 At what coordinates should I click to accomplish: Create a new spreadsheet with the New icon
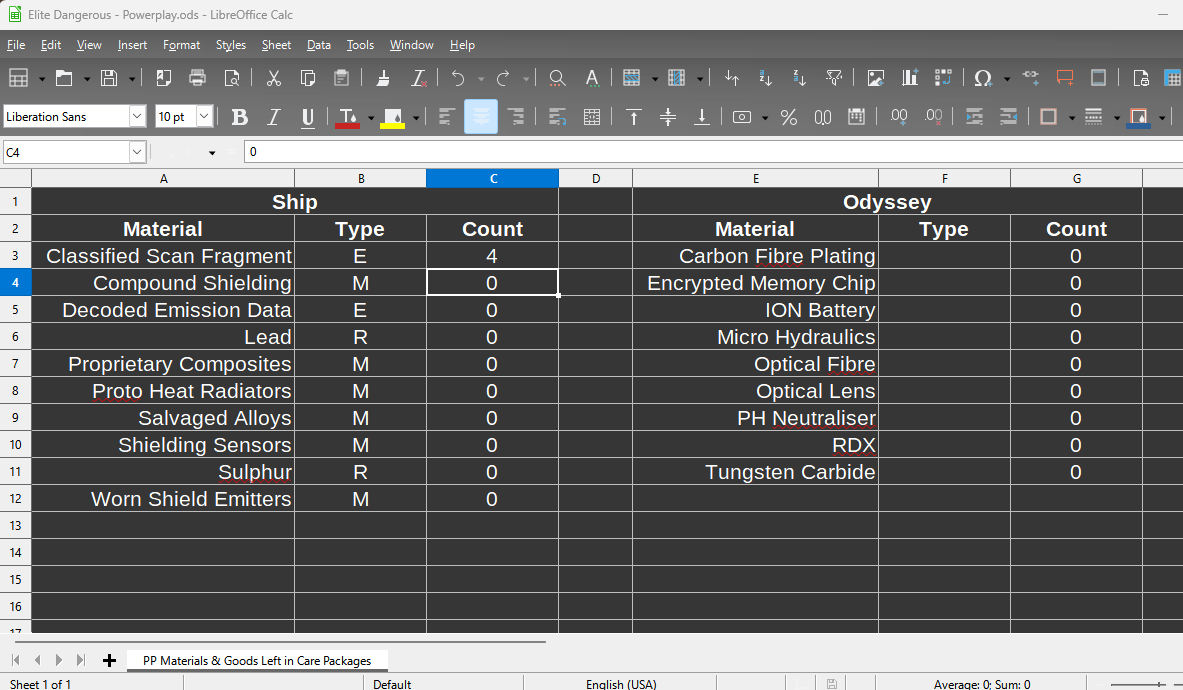point(18,78)
